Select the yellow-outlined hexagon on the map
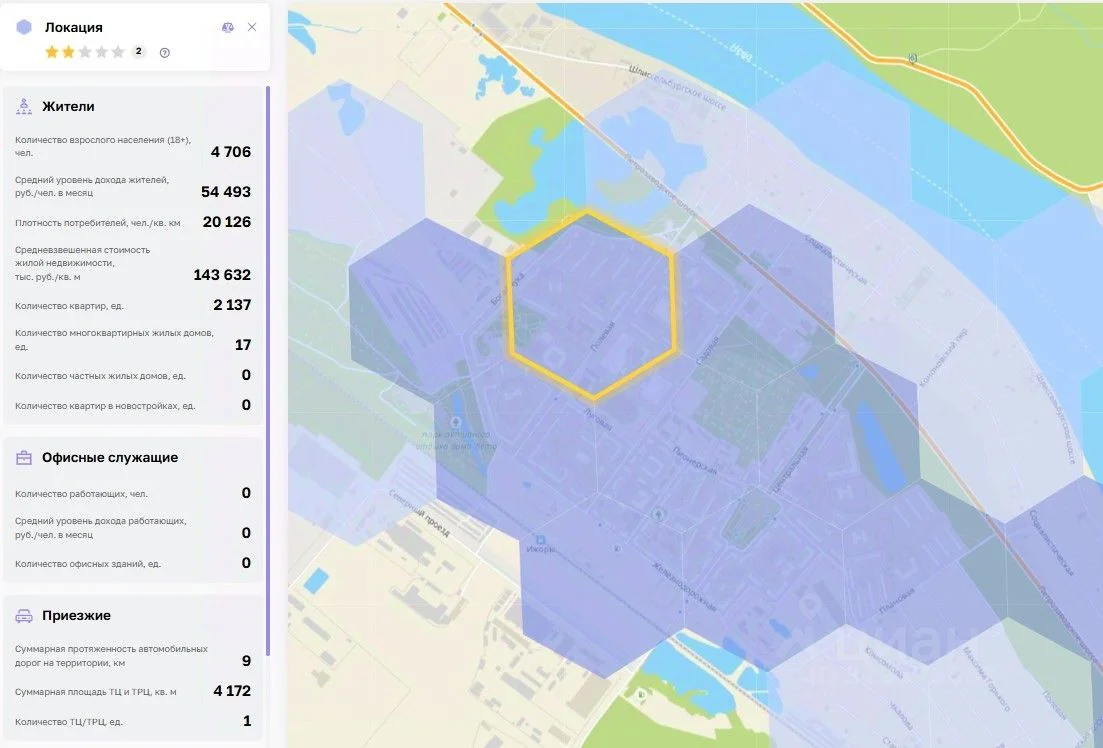This screenshot has height=748, width=1103. [591, 305]
